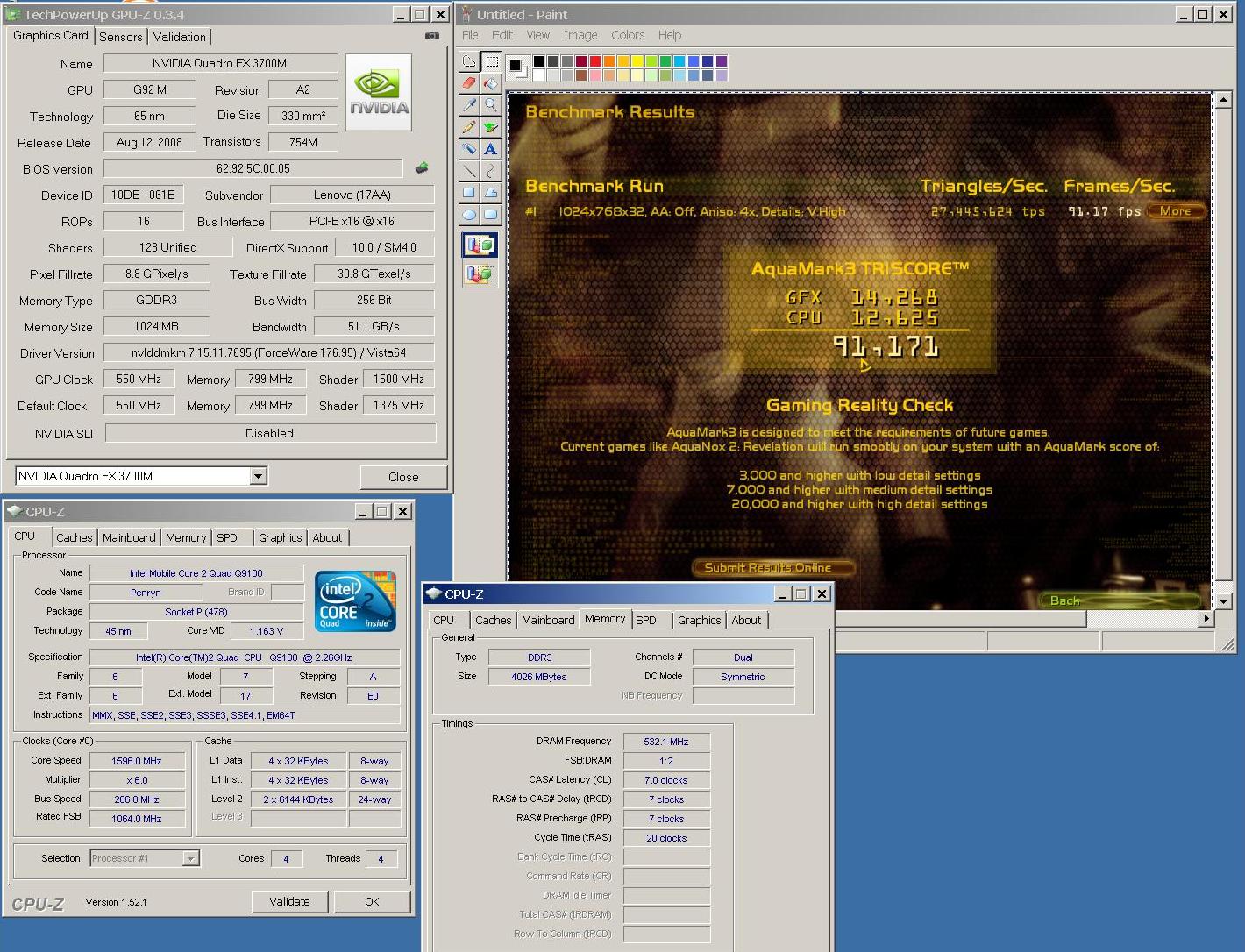Choose the Magnifier tool in Paint

point(491,105)
